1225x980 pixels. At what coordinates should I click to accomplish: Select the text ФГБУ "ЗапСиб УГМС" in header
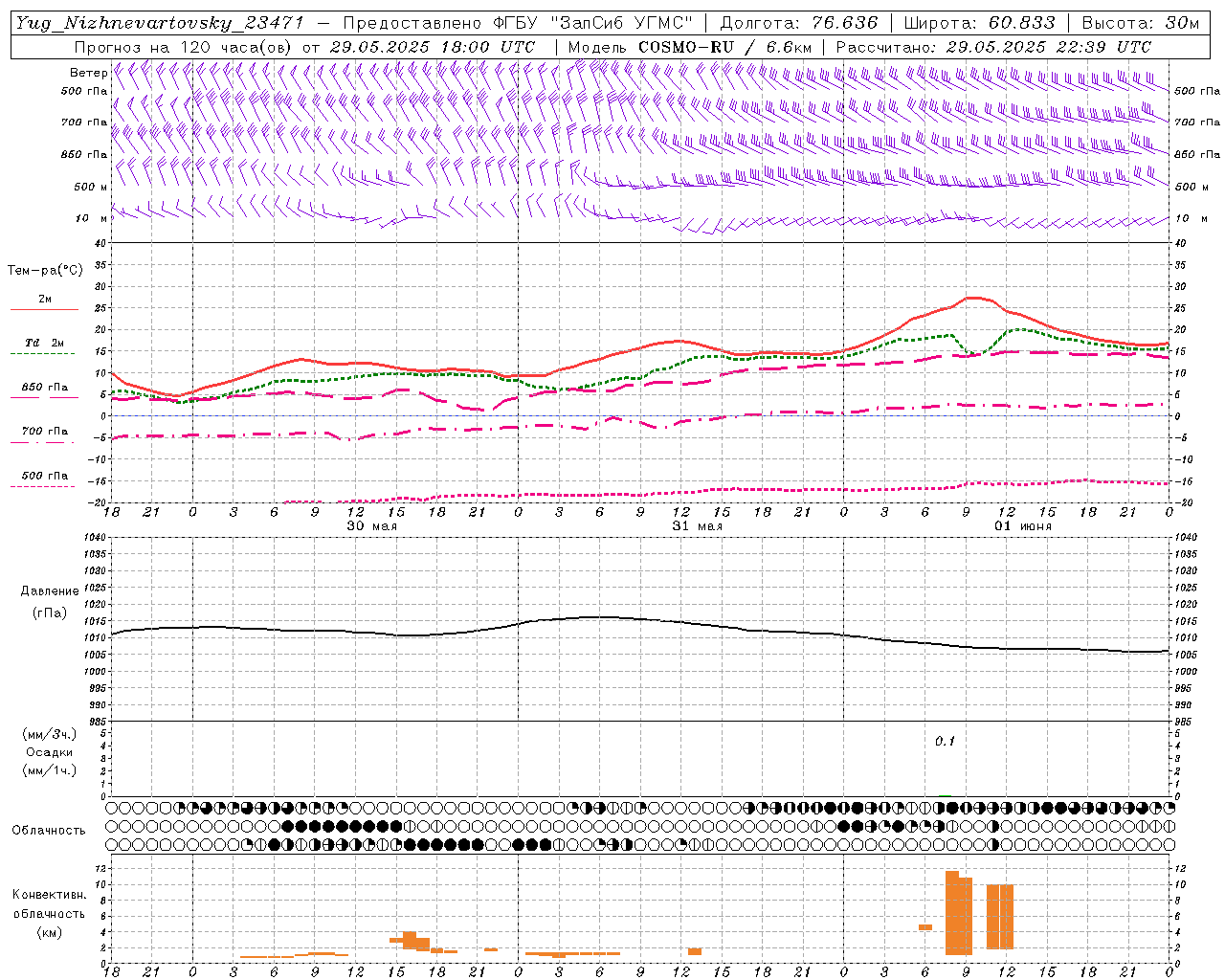pos(594,23)
